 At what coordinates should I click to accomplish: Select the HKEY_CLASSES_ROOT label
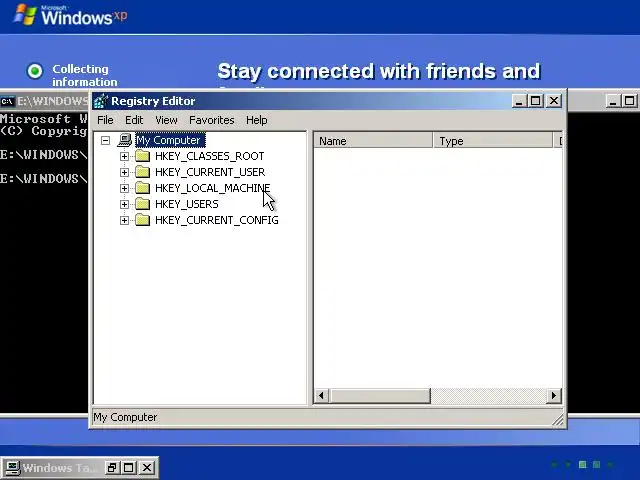[x=209, y=156]
